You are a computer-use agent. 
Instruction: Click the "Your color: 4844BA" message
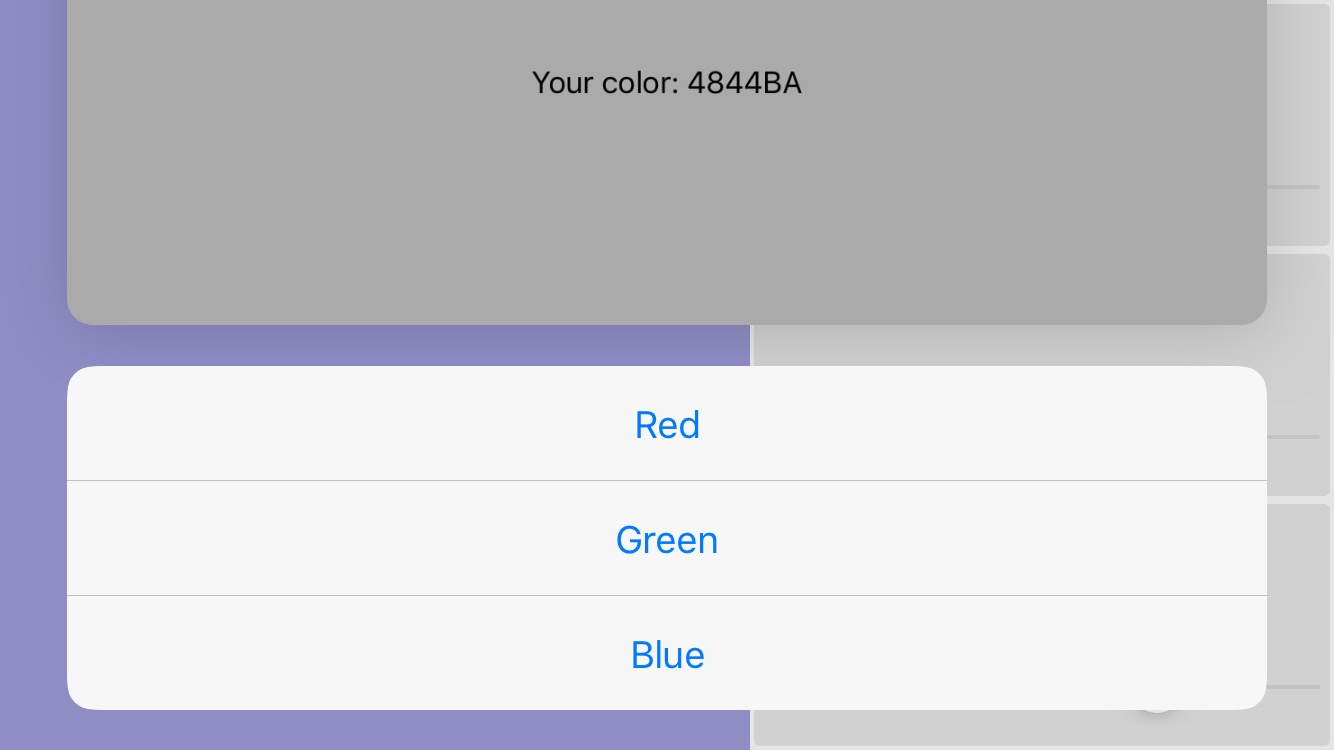pyautogui.click(x=667, y=83)
